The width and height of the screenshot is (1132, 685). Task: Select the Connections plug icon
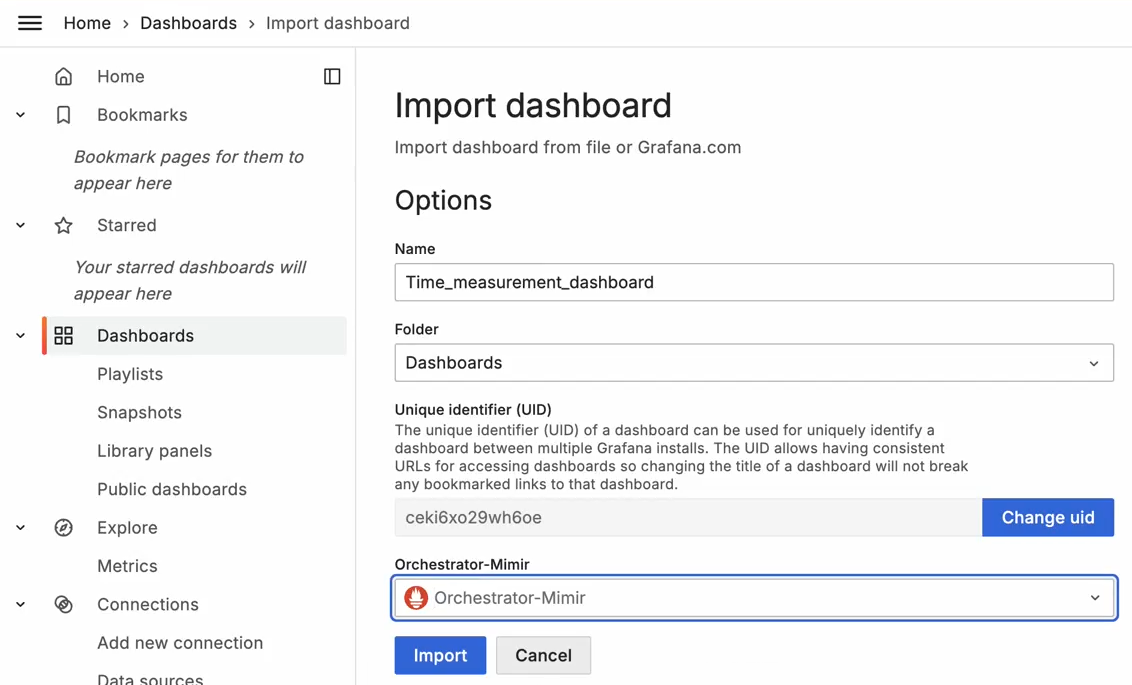tap(63, 604)
